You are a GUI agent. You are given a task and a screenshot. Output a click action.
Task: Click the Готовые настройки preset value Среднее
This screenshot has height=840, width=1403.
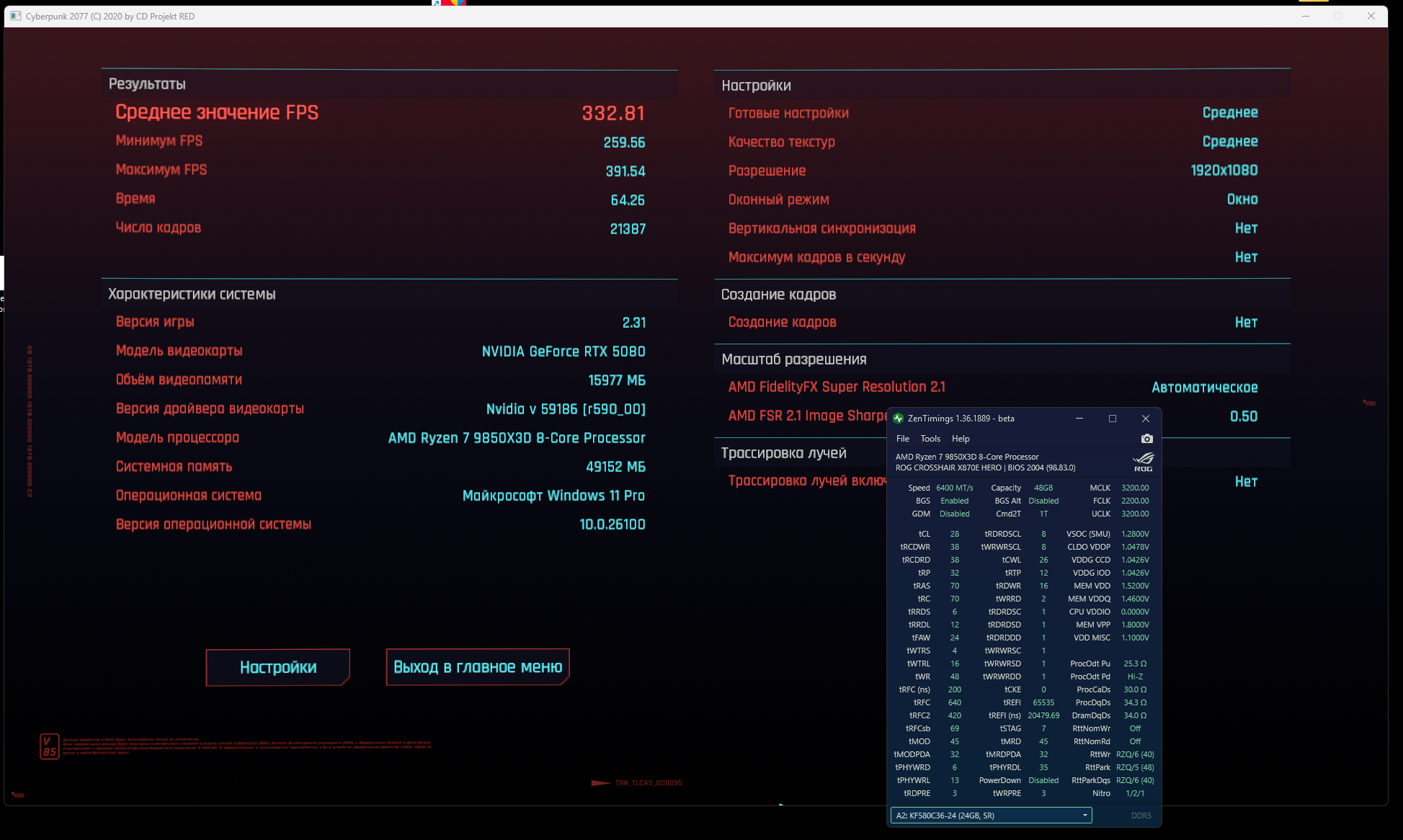click(1229, 112)
